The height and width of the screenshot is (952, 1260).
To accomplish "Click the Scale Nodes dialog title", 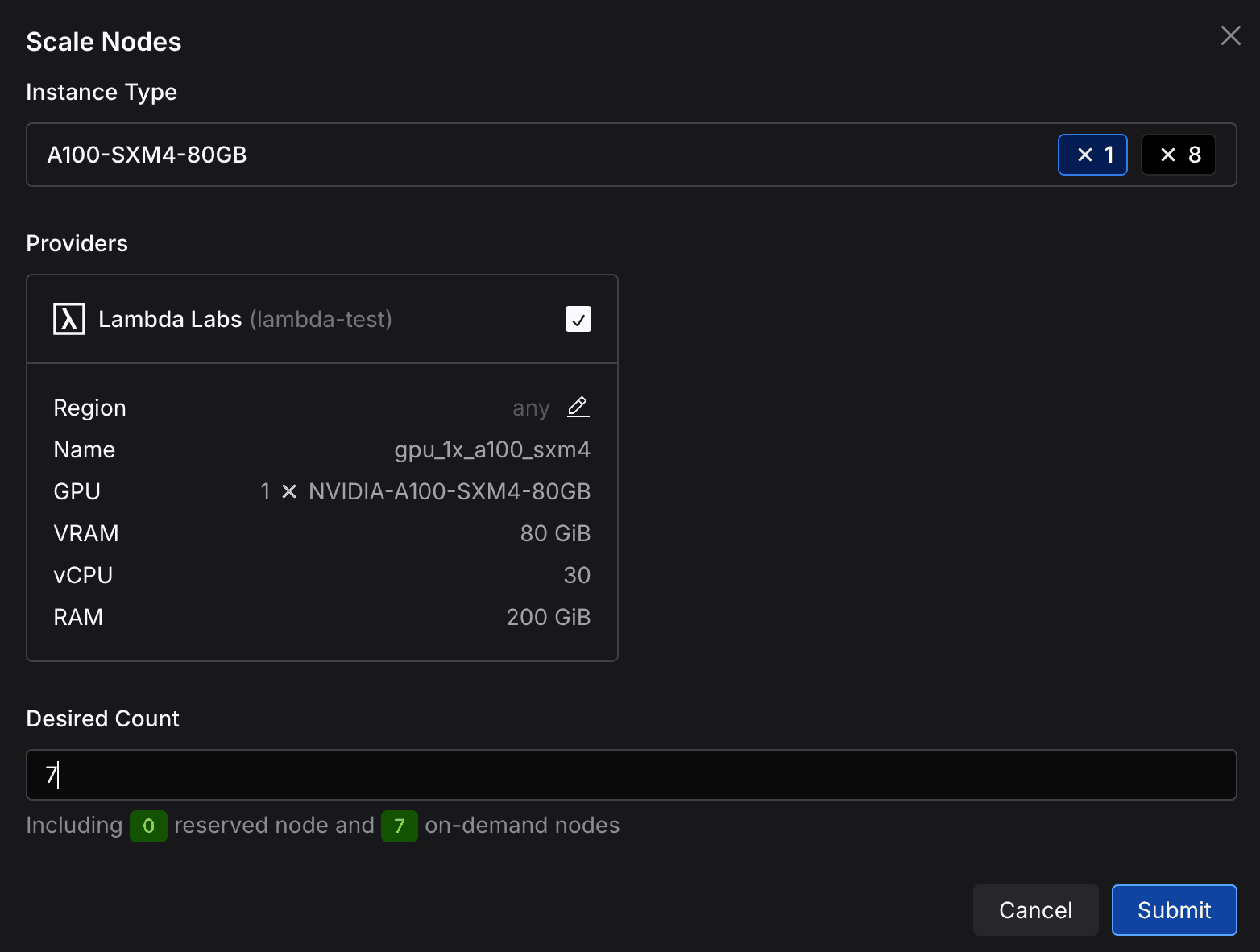I will click(104, 42).
